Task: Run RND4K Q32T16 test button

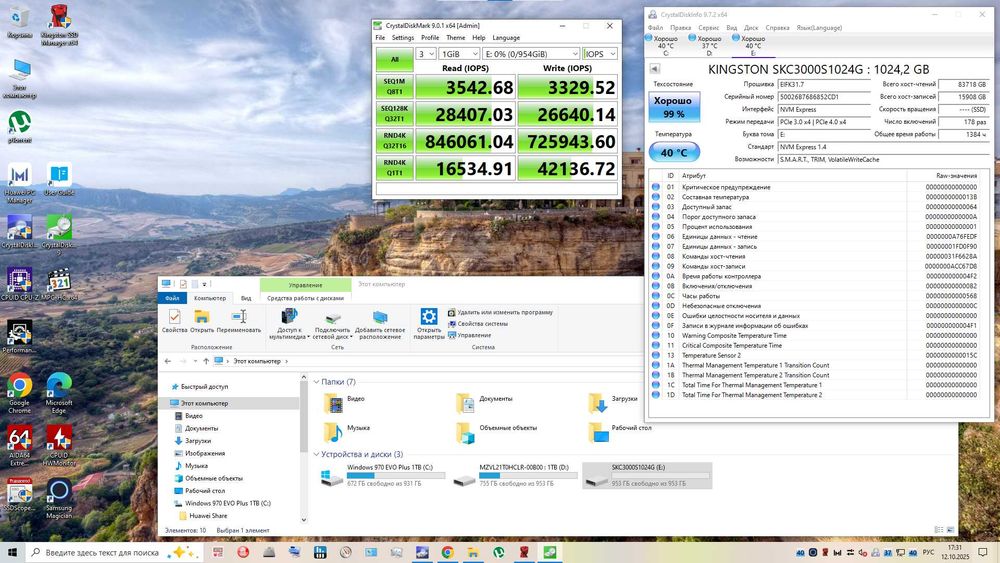Action: [x=395, y=141]
